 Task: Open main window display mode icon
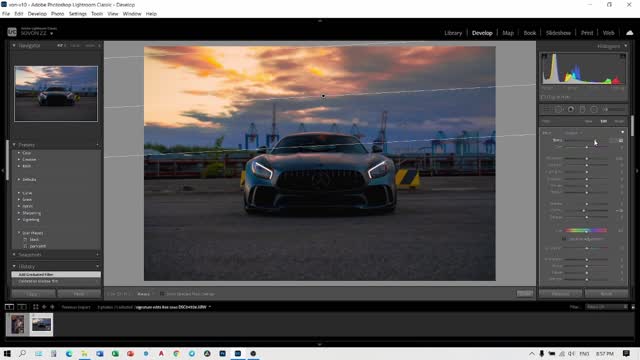pos(9,307)
